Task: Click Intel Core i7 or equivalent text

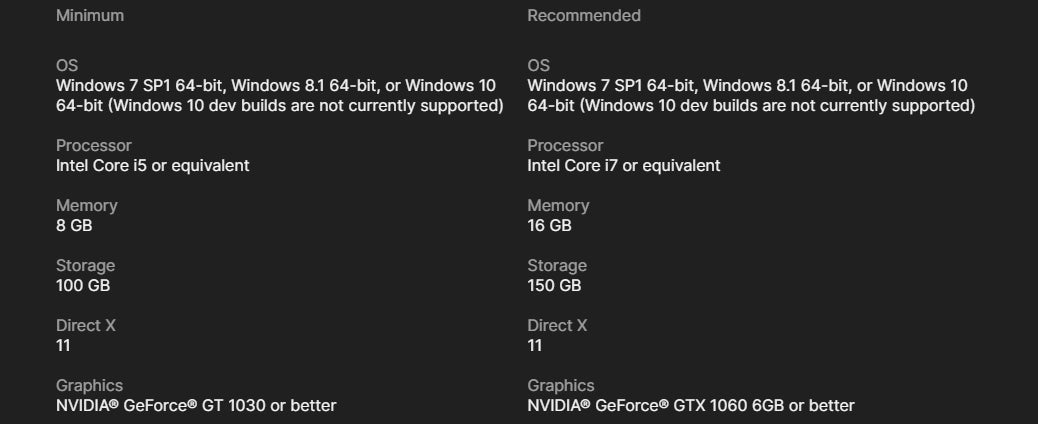Action: pos(624,166)
